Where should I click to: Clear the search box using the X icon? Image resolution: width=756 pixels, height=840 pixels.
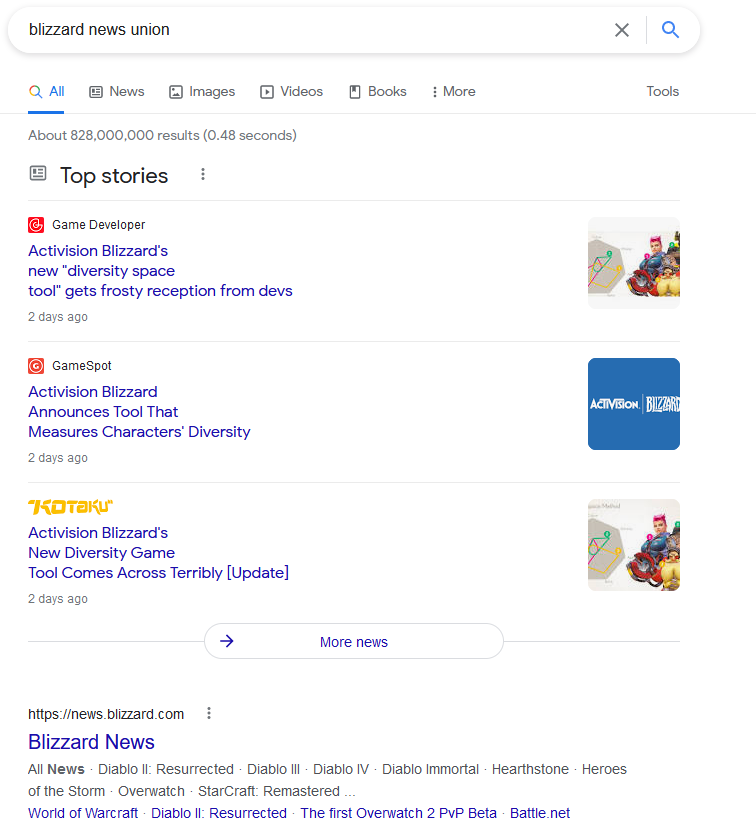click(622, 30)
